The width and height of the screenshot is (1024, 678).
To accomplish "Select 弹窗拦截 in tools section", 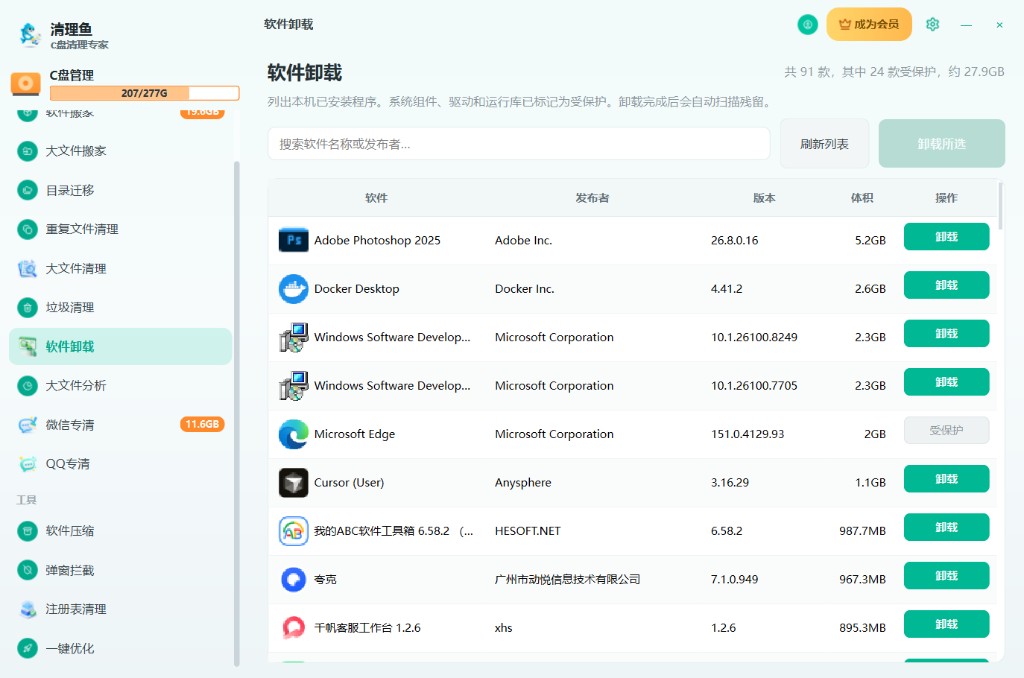I will pyautogui.click(x=121, y=570).
